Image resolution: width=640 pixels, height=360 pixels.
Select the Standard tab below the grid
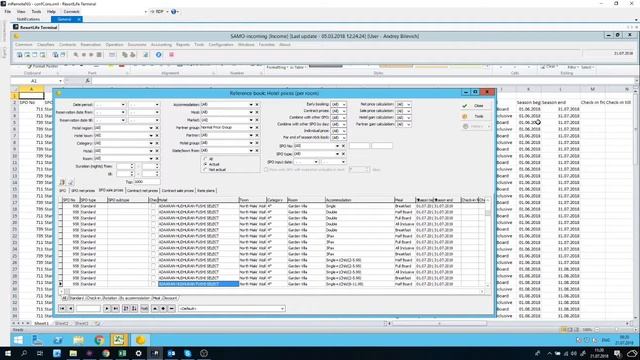click(x=76, y=298)
